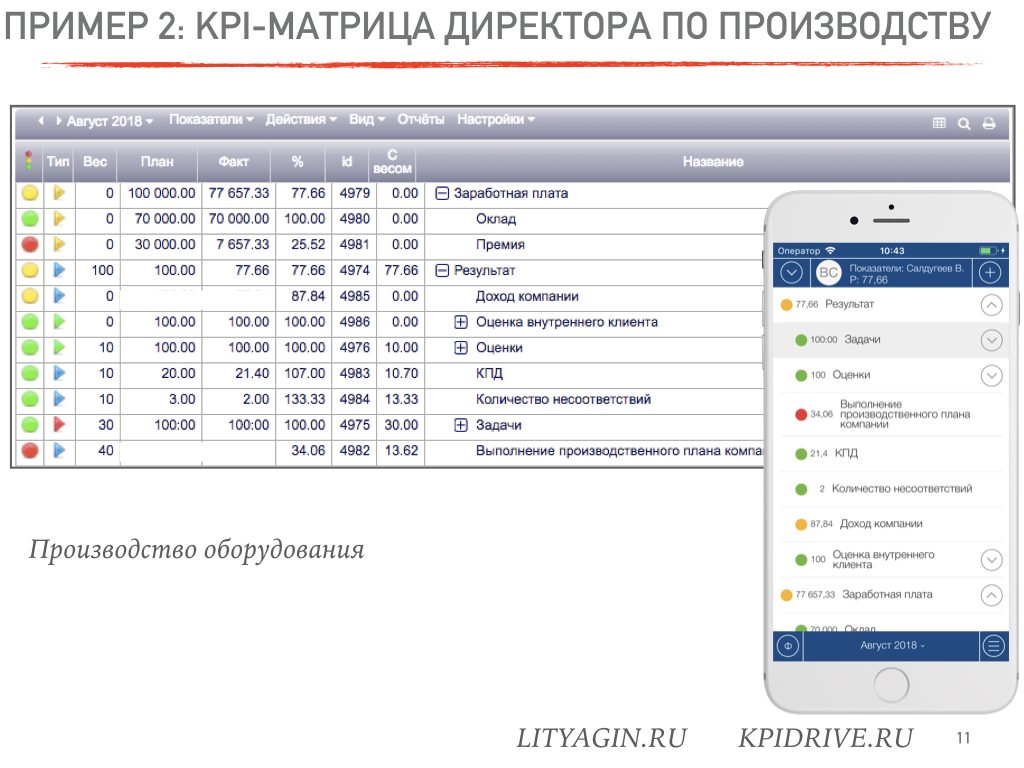Open the Настройки menu

click(x=496, y=120)
